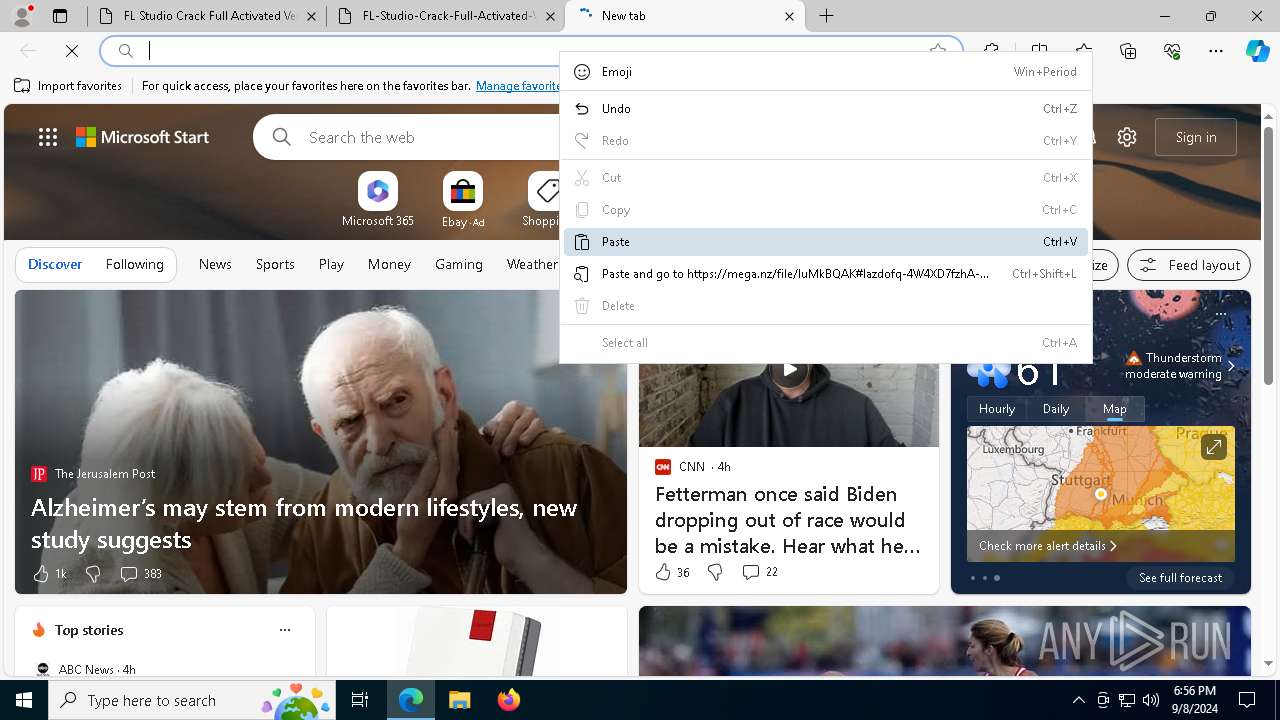Select the weather Map tab
This screenshot has width=1280, height=720.
click(1115, 409)
